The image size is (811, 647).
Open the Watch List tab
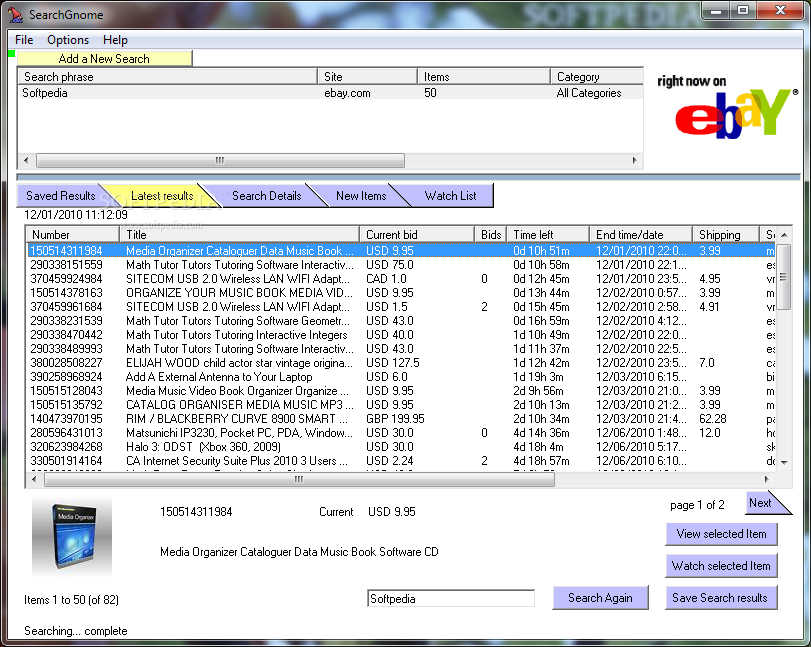[450, 196]
